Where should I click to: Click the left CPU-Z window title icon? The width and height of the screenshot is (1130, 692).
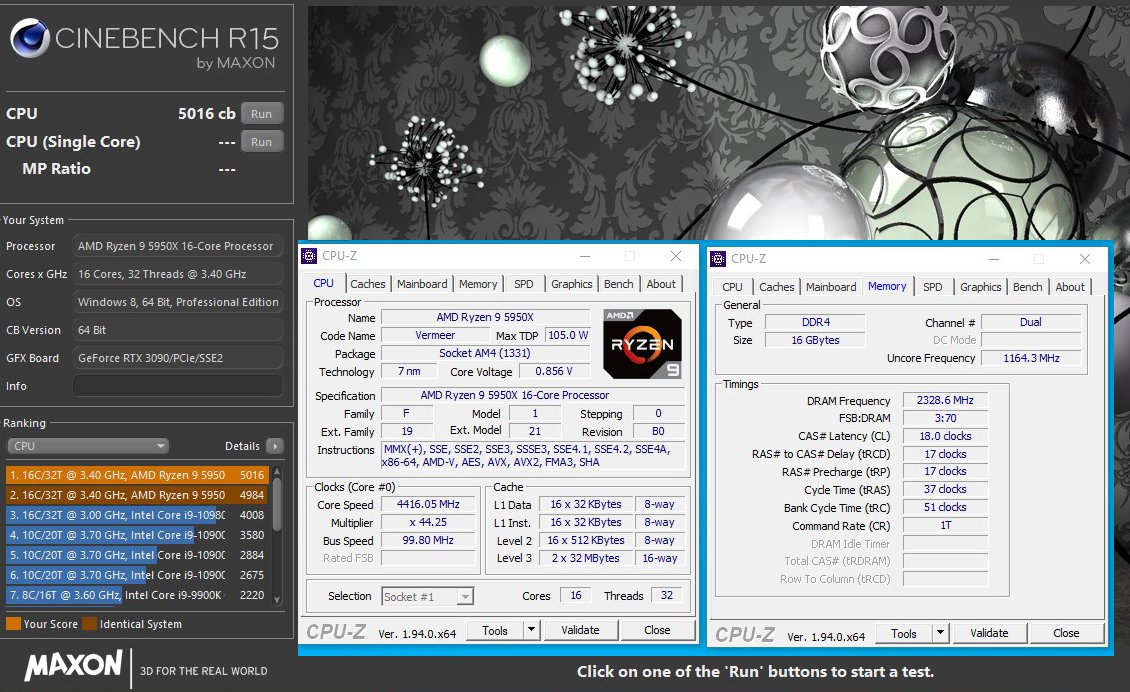[x=309, y=256]
